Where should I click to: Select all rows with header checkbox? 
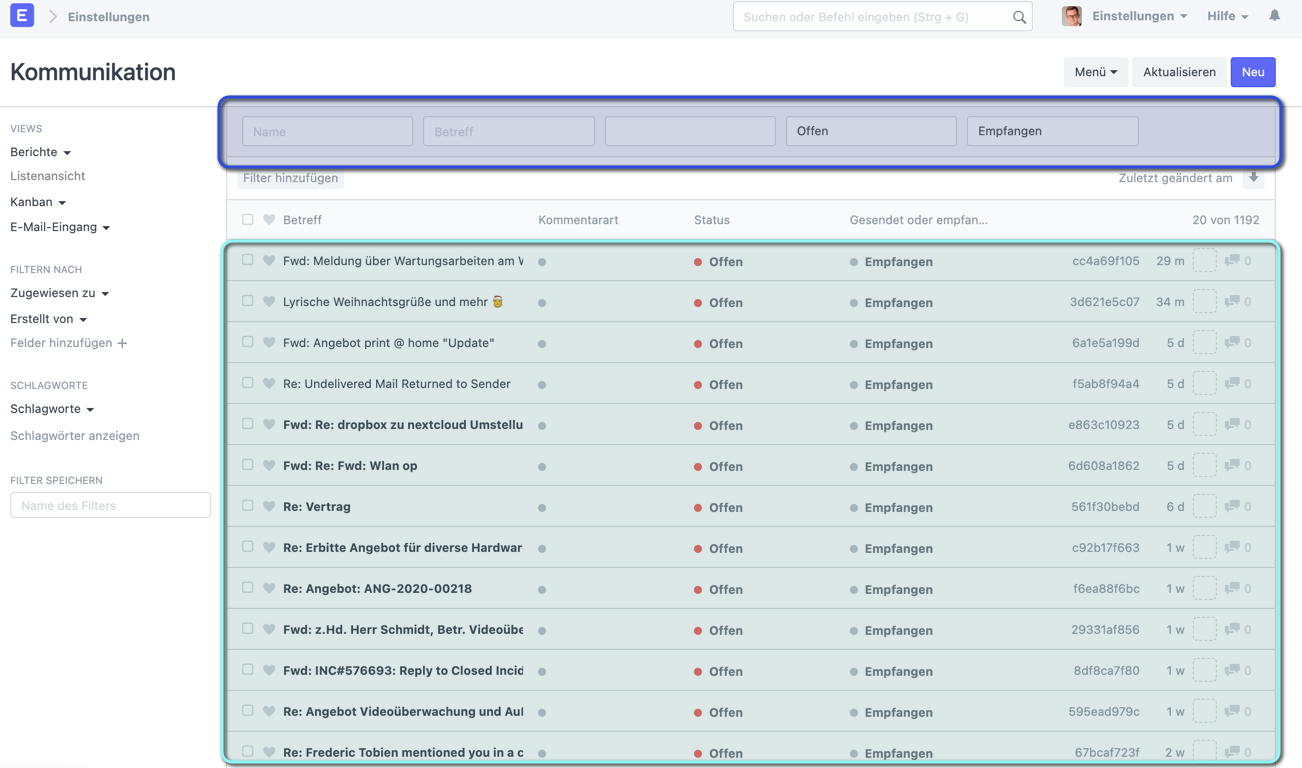pos(248,219)
